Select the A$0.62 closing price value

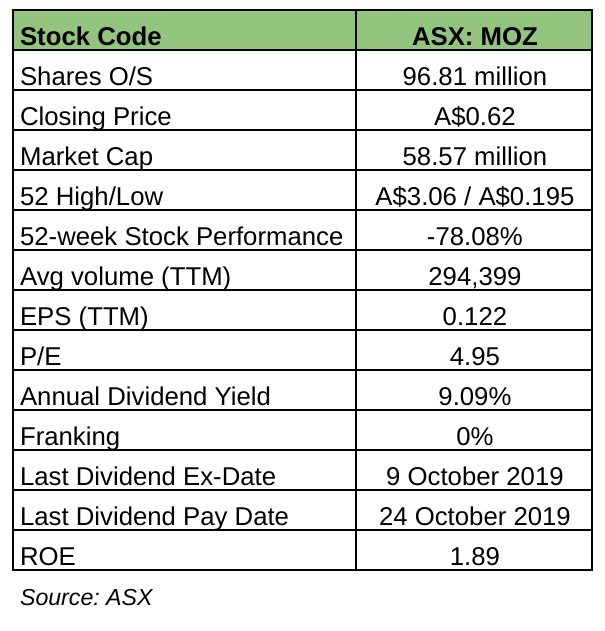pos(475,116)
